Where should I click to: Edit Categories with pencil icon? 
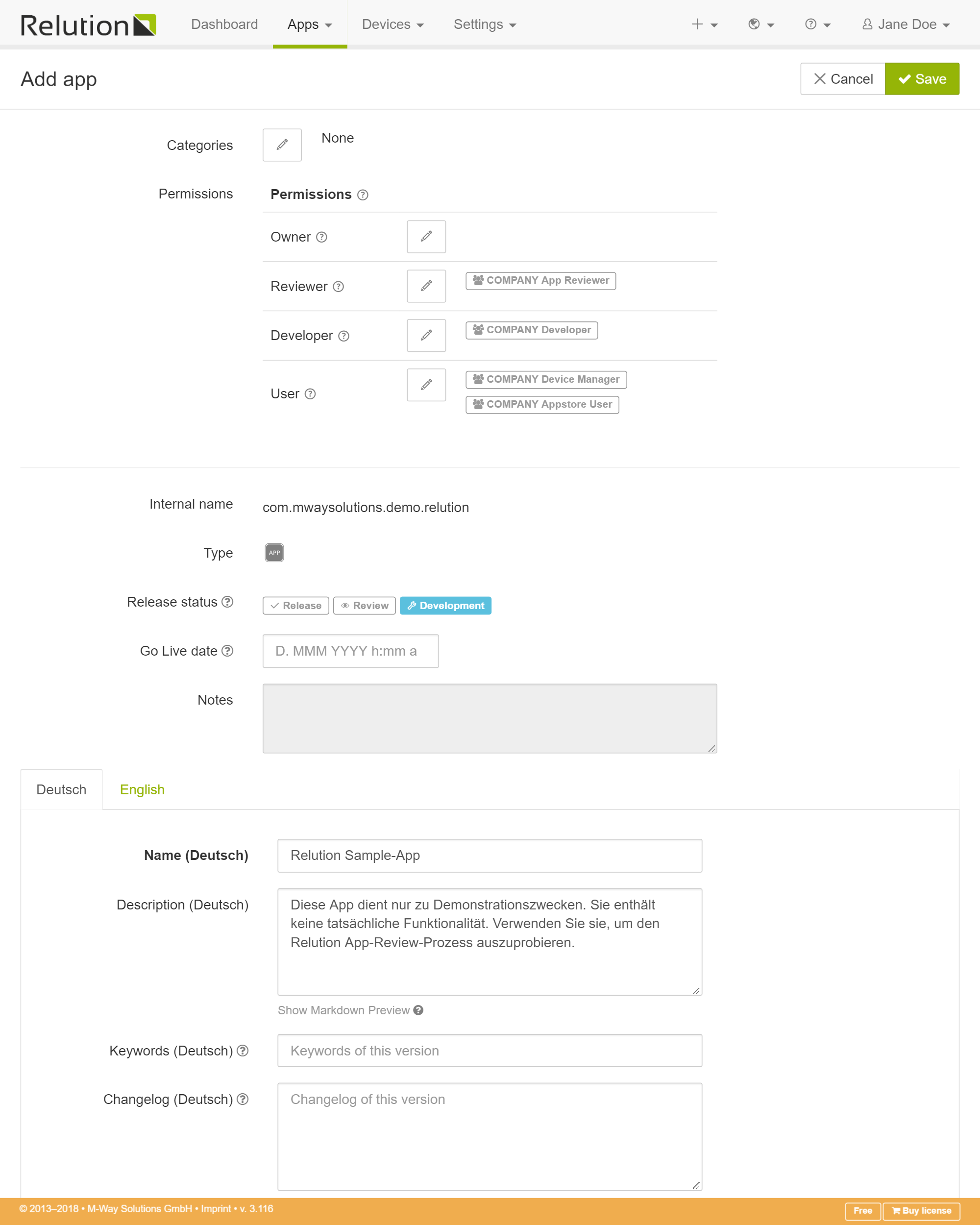[282, 145]
